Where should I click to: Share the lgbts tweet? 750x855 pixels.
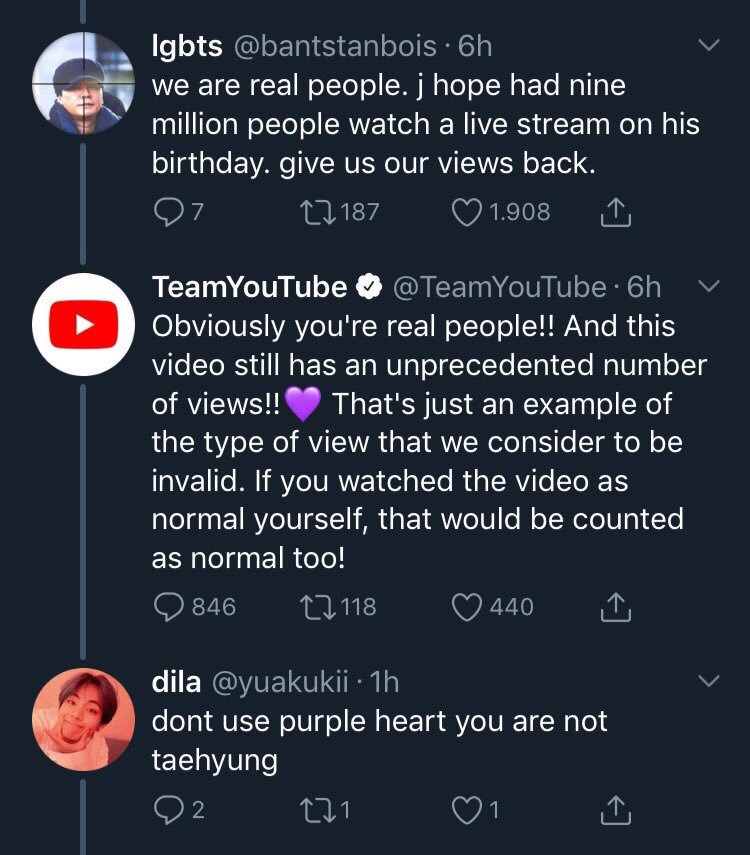tap(616, 212)
